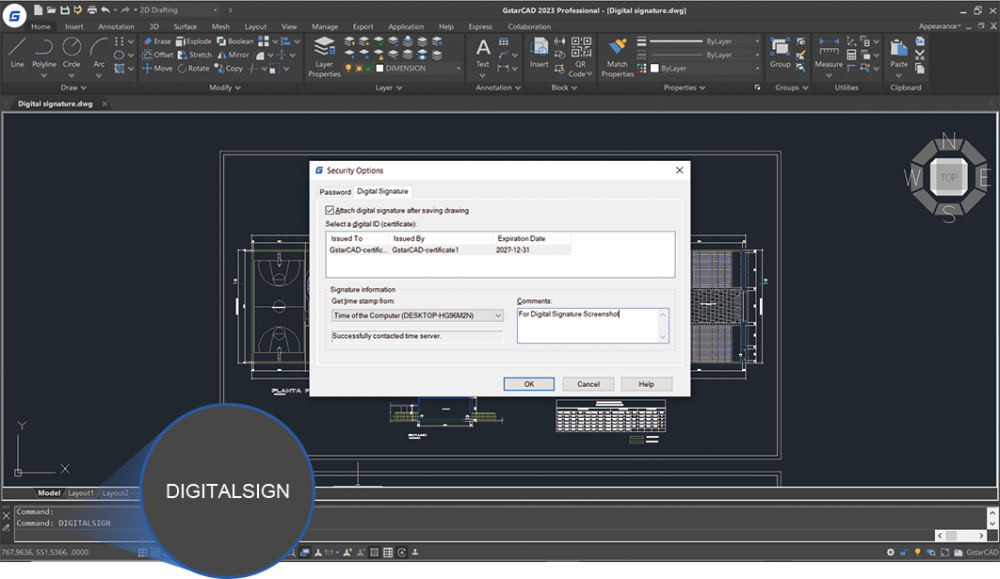Click the Explode tool

[x=194, y=41]
